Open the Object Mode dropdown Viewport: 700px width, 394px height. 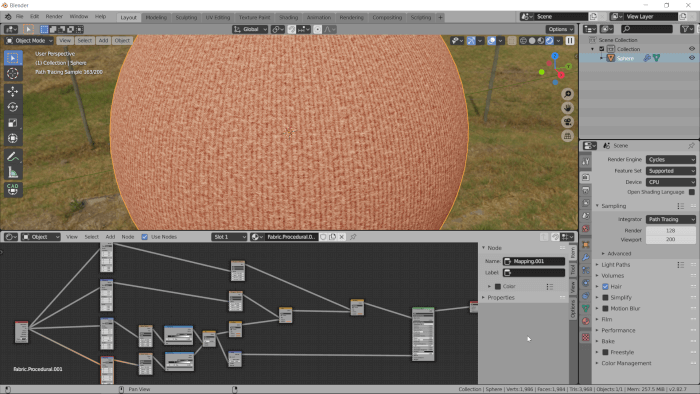(x=29, y=41)
